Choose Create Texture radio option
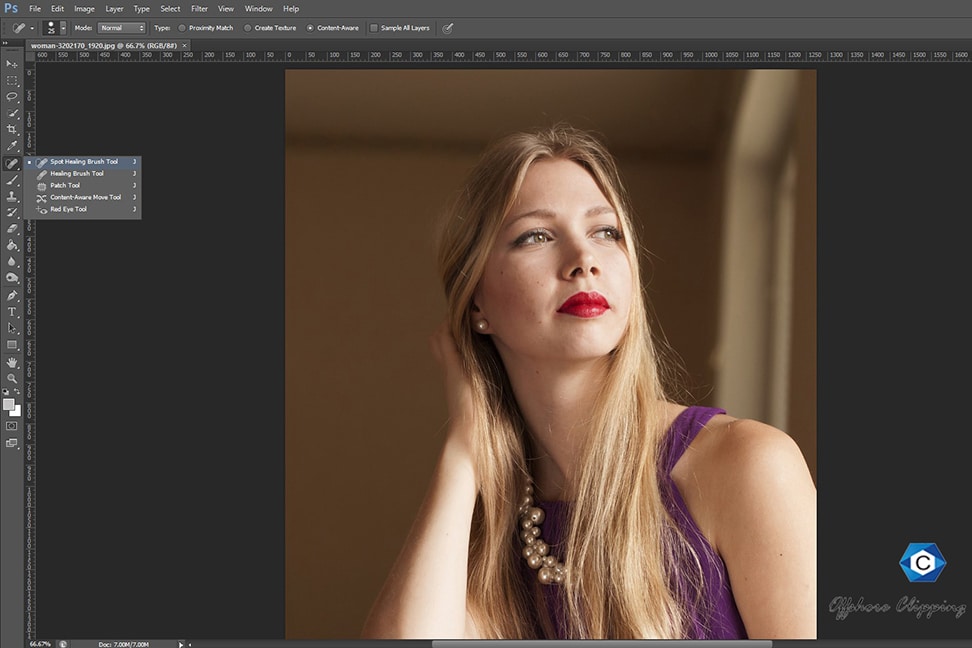 (249, 28)
